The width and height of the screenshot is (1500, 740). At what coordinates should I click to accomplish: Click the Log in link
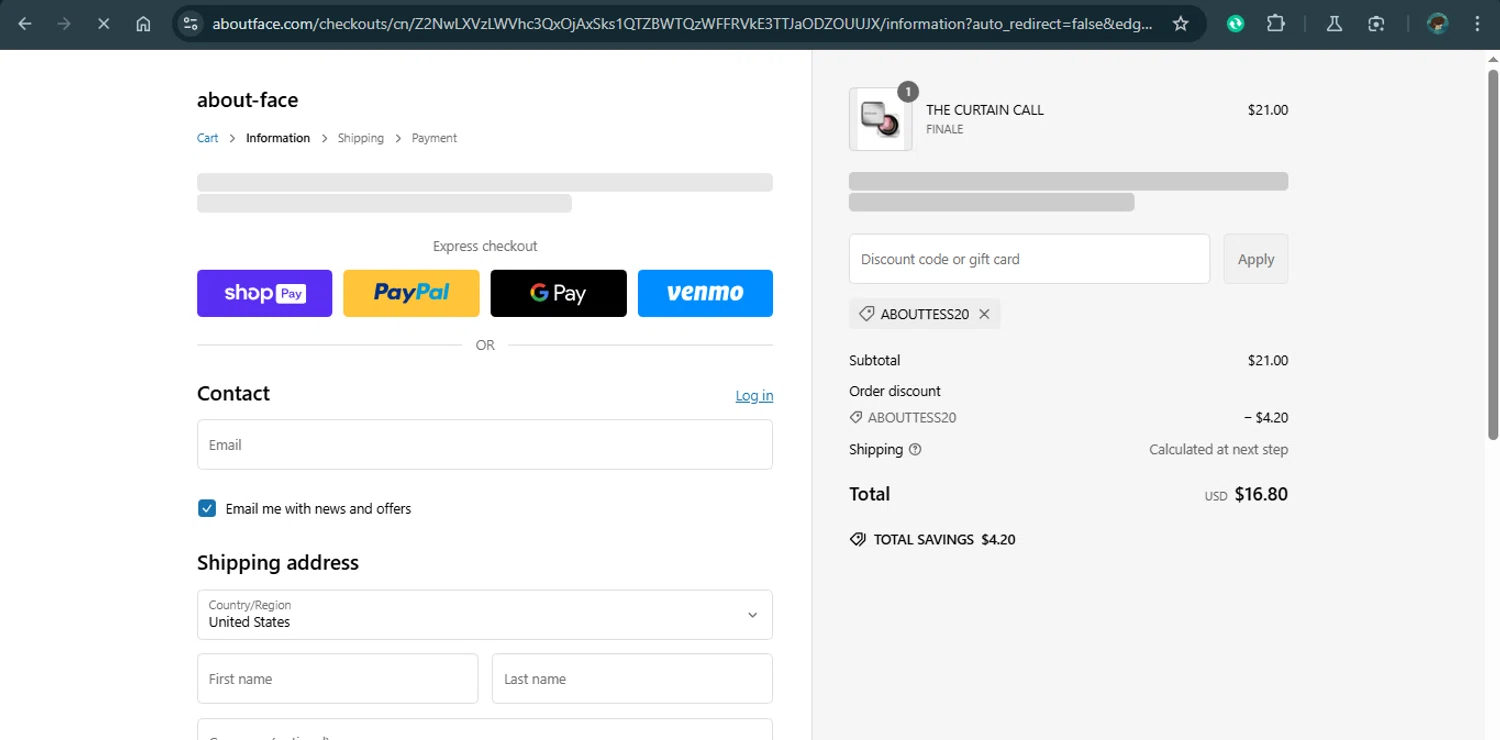point(754,396)
